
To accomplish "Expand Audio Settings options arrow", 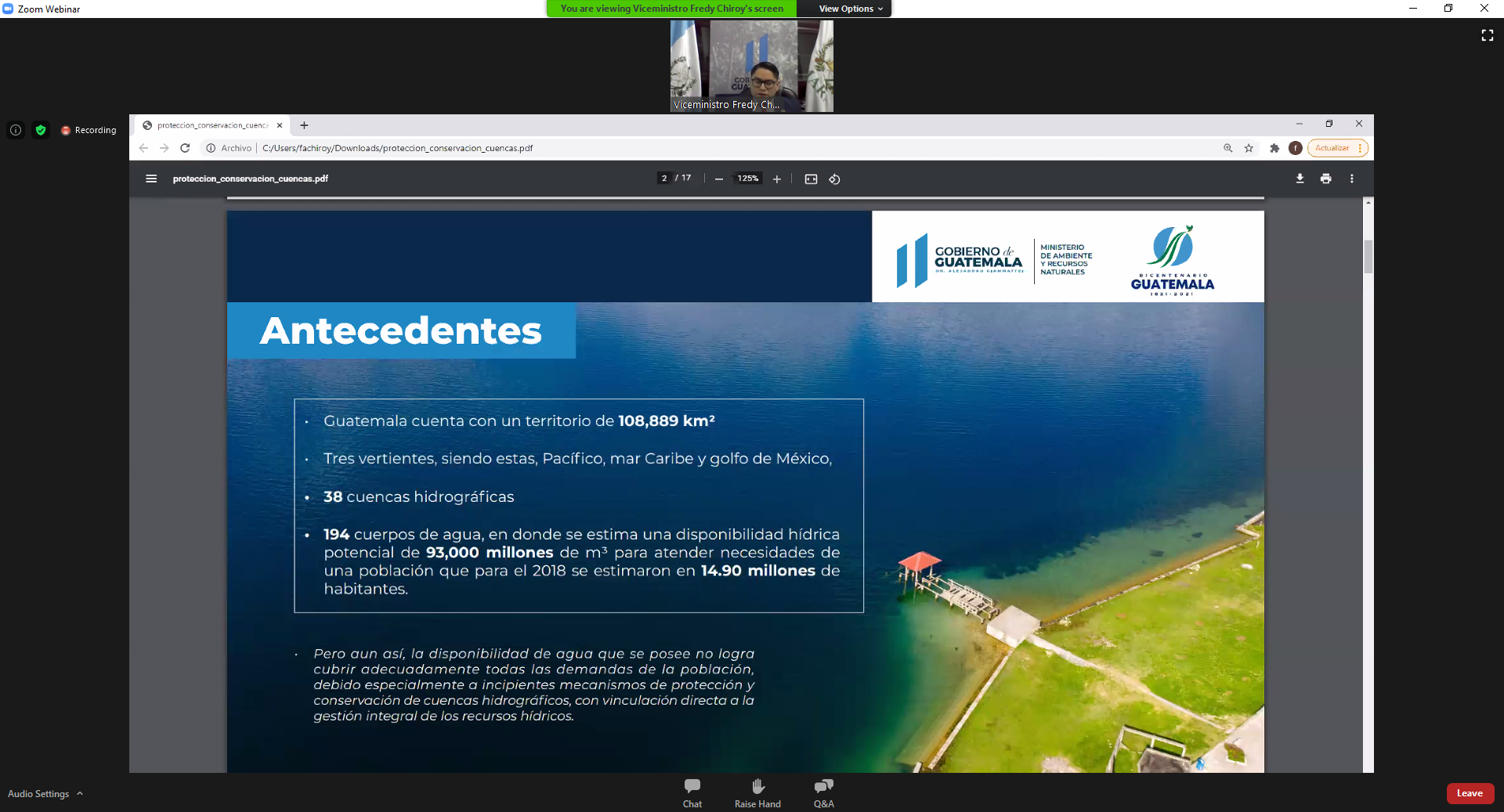I will tap(80, 793).
